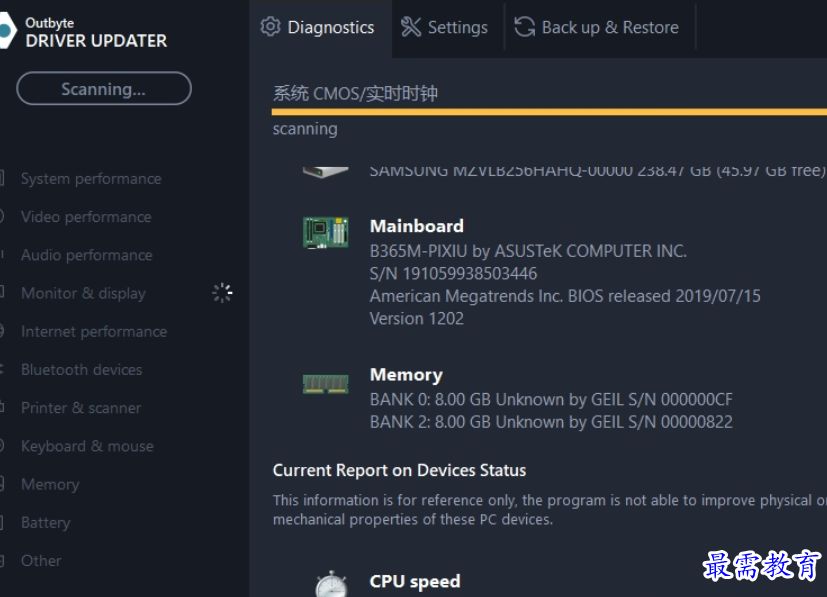The height and width of the screenshot is (597, 827).
Task: Click the Outbyte logo icon
Action: coord(6,31)
